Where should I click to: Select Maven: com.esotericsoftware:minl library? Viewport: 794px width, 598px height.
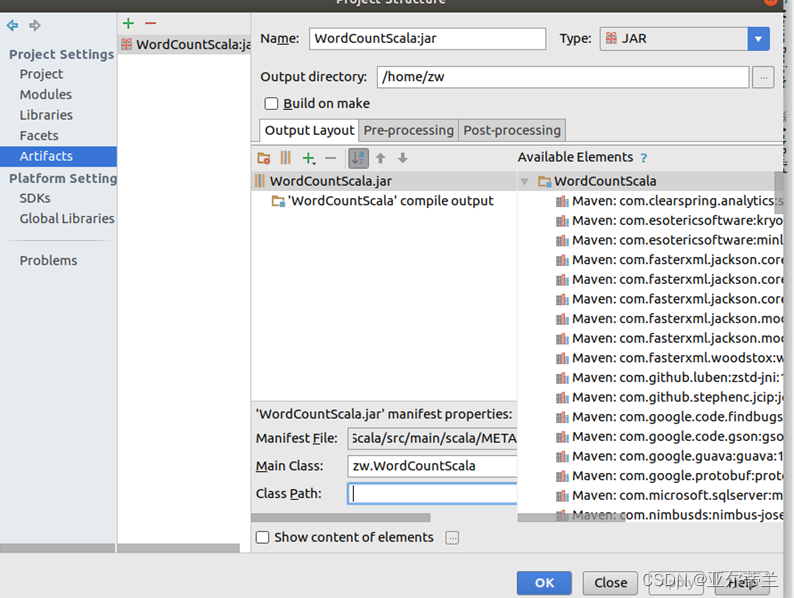[x=669, y=241]
